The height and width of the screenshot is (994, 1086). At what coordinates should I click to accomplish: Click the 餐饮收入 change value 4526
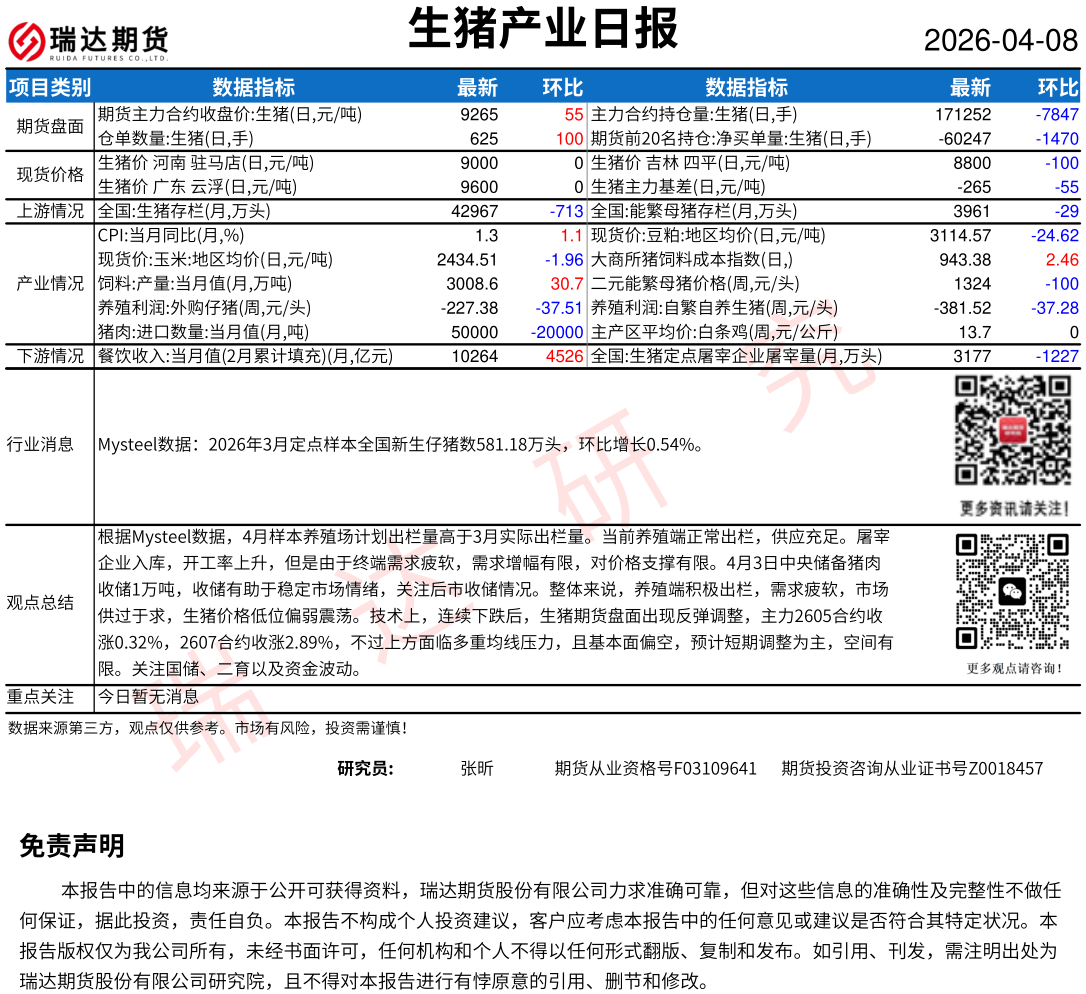[x=564, y=356]
